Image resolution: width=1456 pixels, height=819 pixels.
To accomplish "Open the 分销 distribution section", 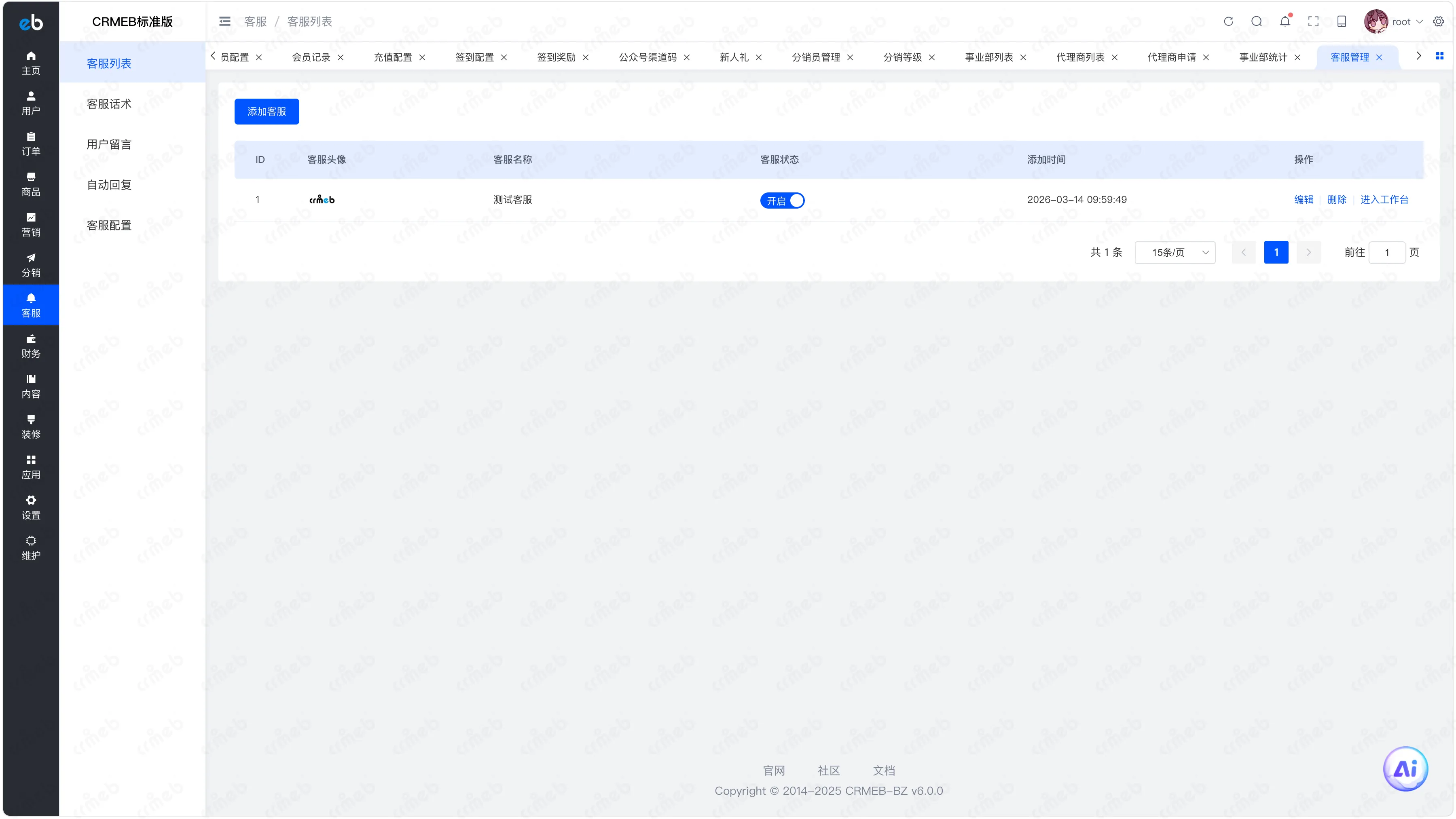I will pyautogui.click(x=31, y=265).
